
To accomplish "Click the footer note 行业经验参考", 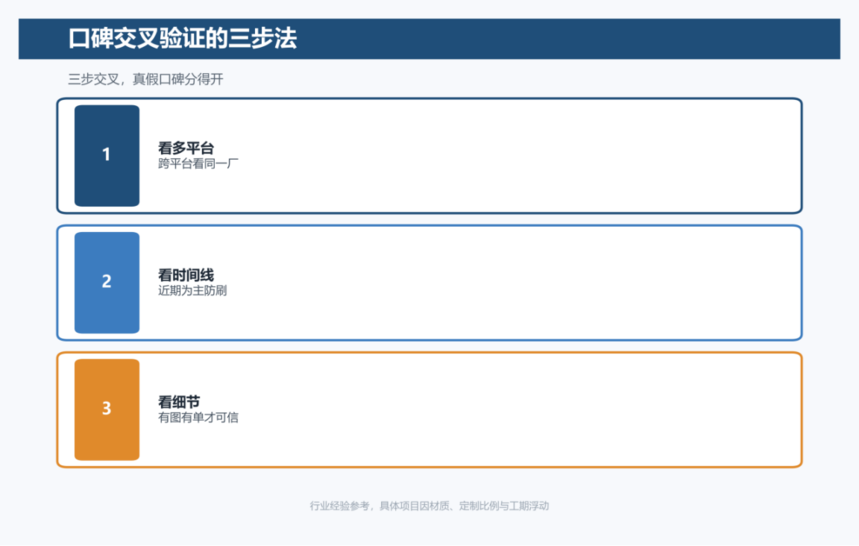I will click(x=340, y=506).
